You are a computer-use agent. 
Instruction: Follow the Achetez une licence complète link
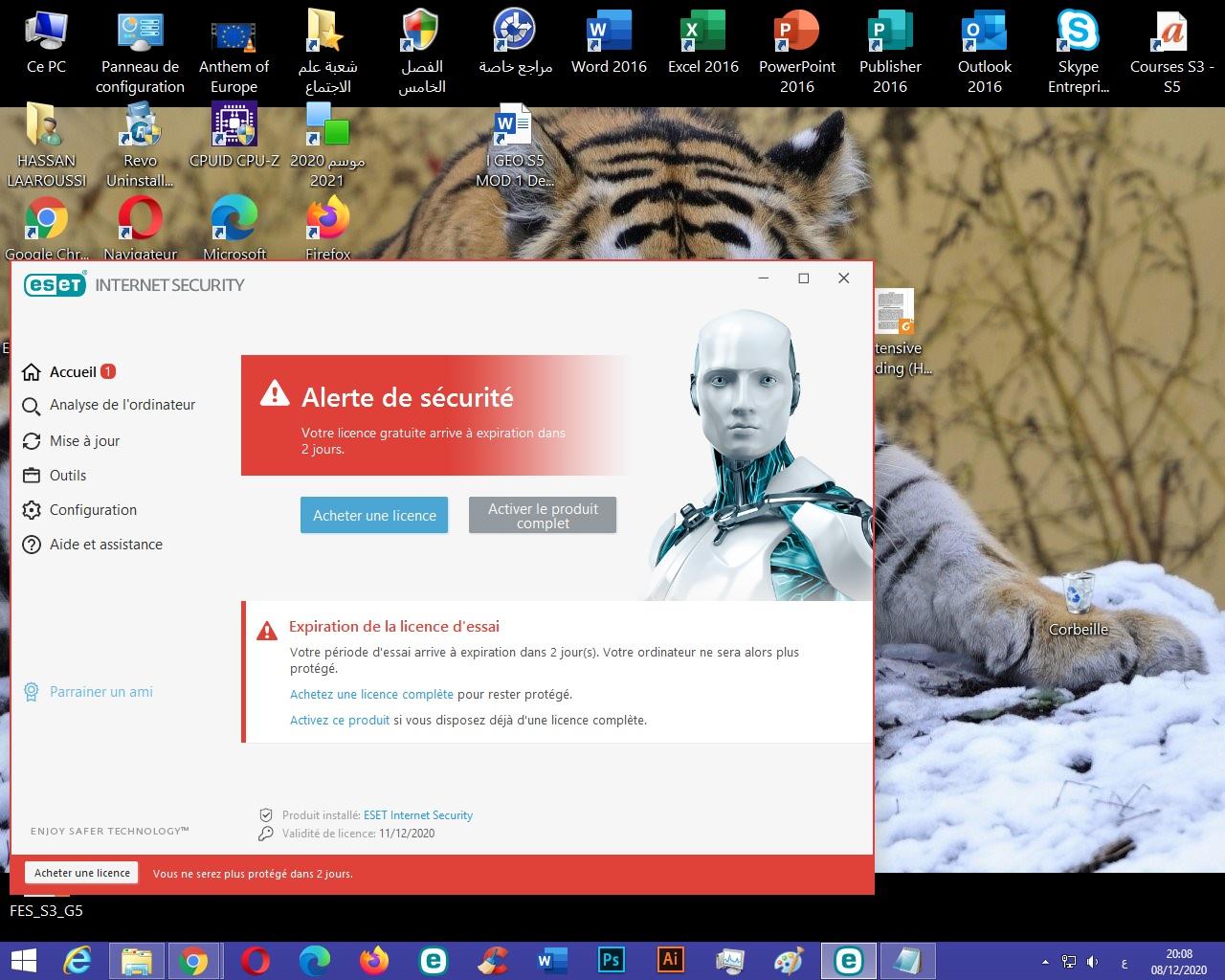tap(371, 695)
